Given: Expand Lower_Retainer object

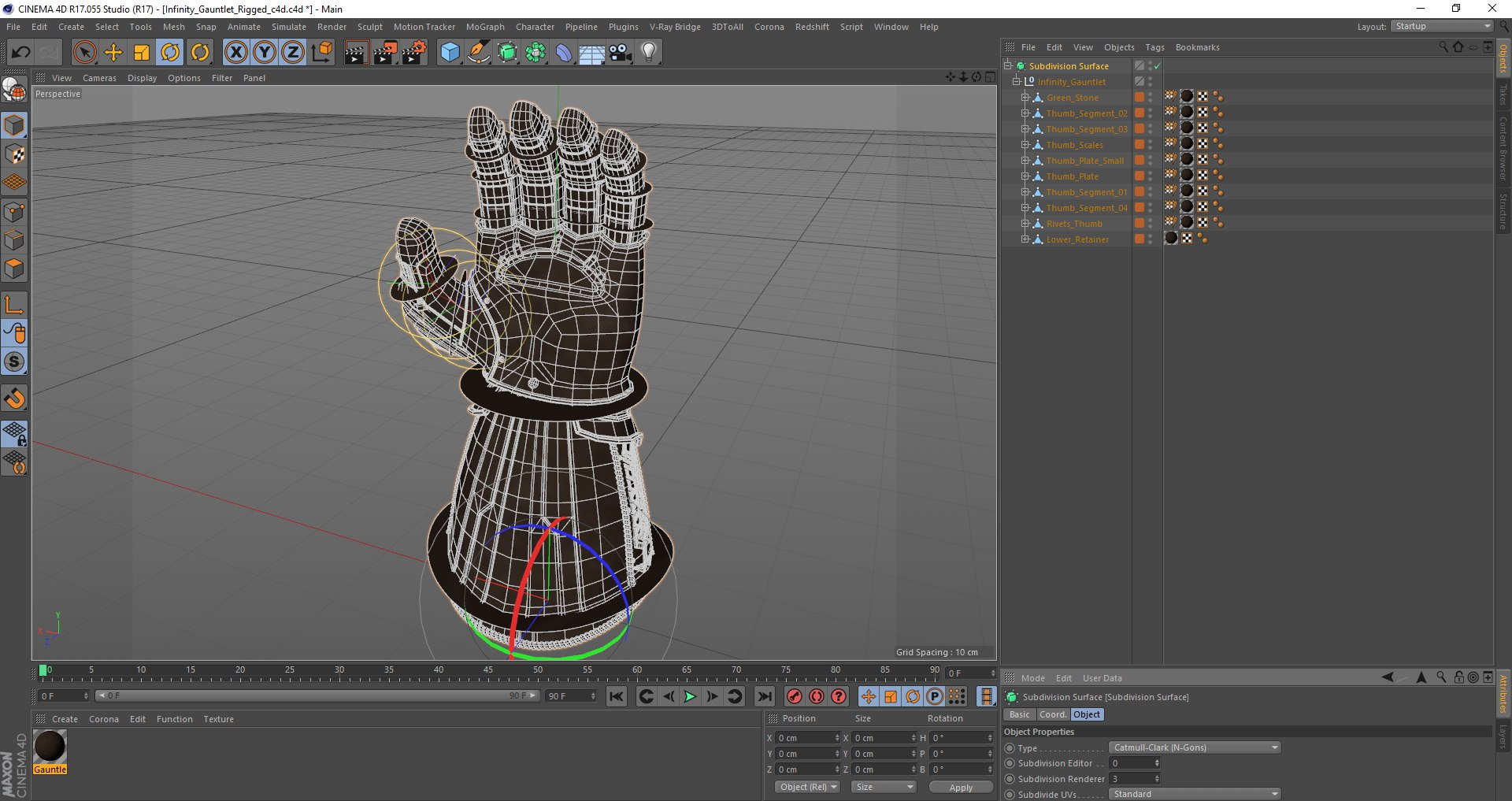Looking at the screenshot, I should tap(1025, 239).
